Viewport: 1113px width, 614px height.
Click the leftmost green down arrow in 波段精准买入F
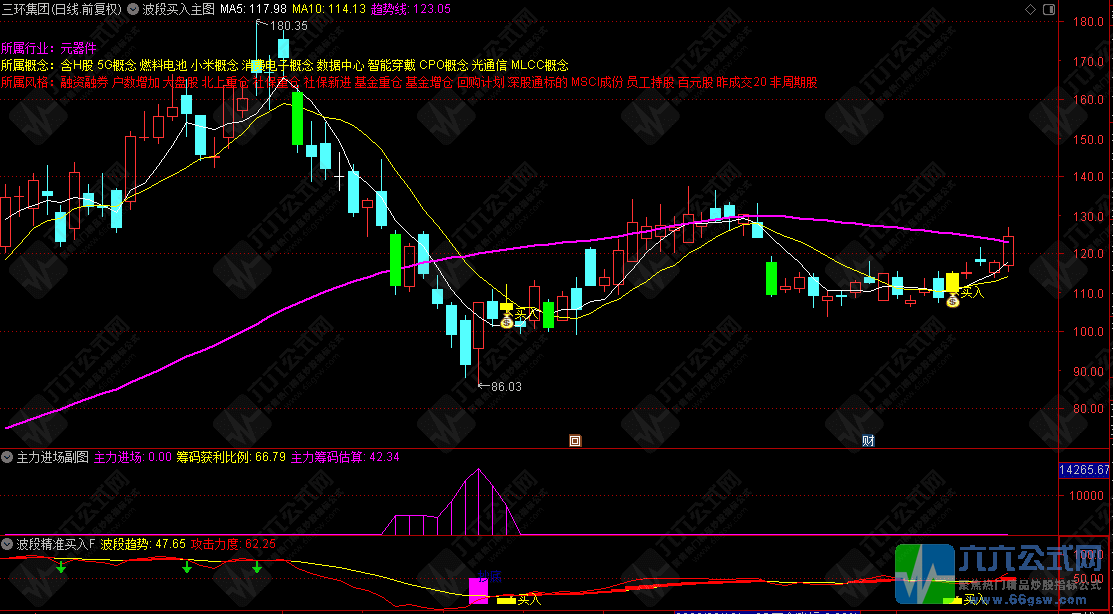(x=61, y=566)
